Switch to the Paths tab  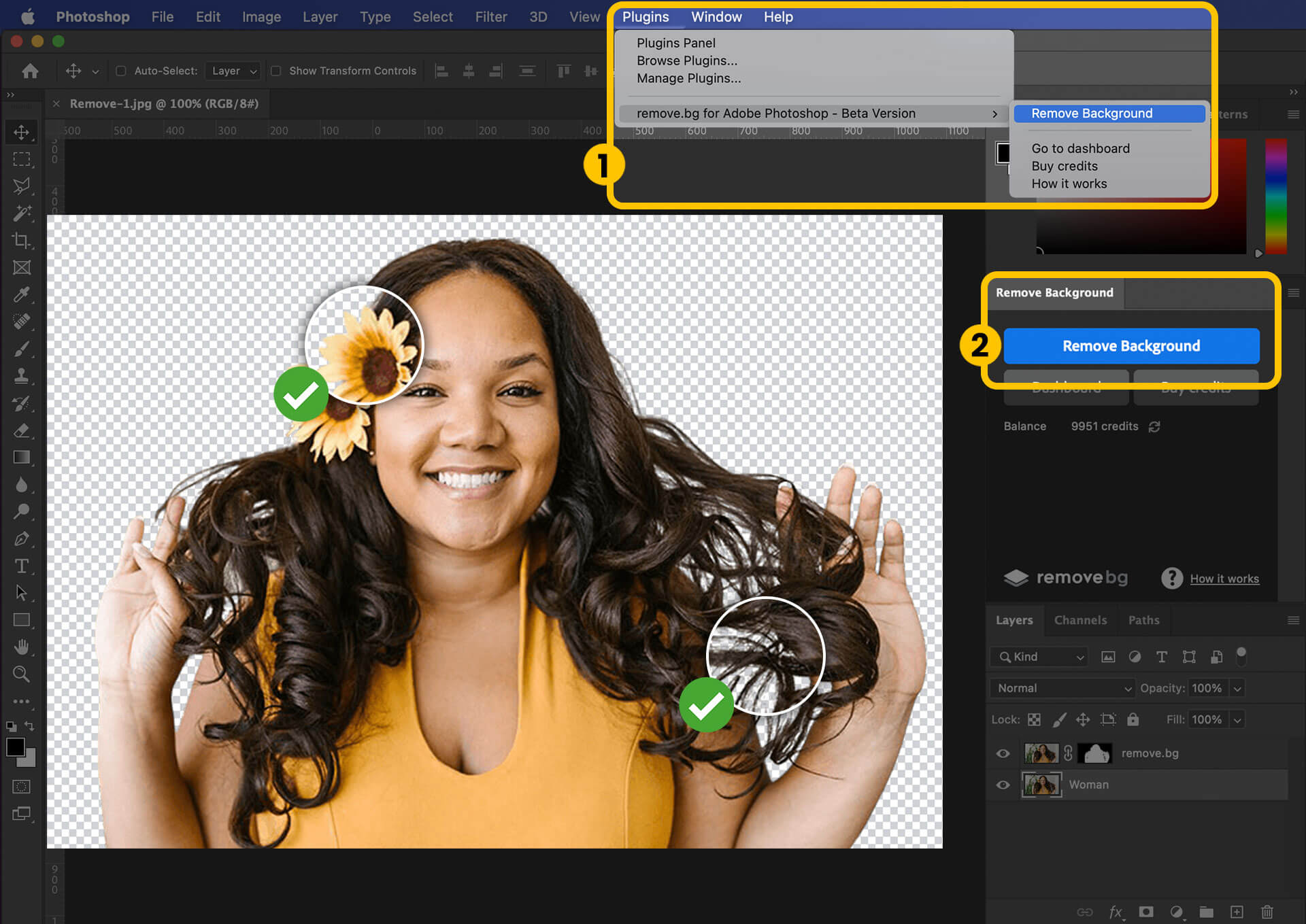pyautogui.click(x=1143, y=620)
